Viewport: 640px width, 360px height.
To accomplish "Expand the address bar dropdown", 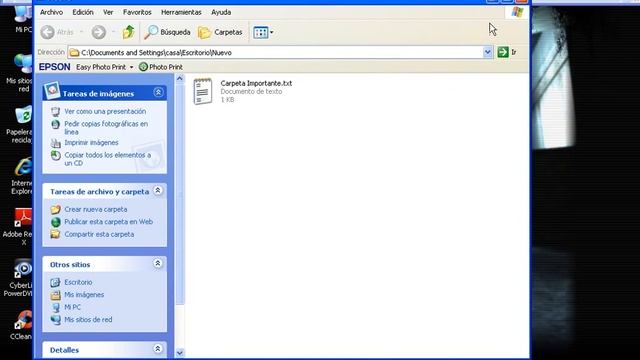I will tap(487, 52).
